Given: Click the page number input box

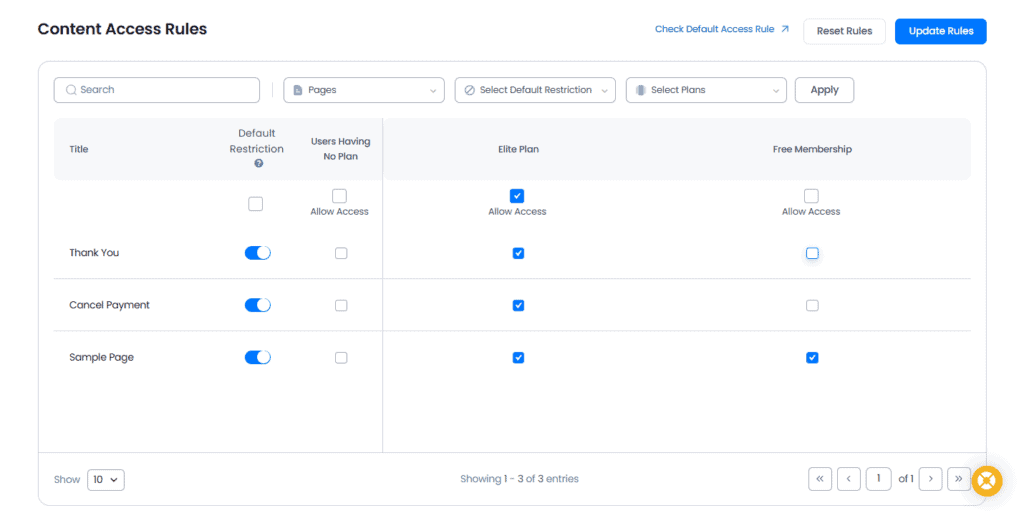Looking at the screenshot, I should click(878, 479).
